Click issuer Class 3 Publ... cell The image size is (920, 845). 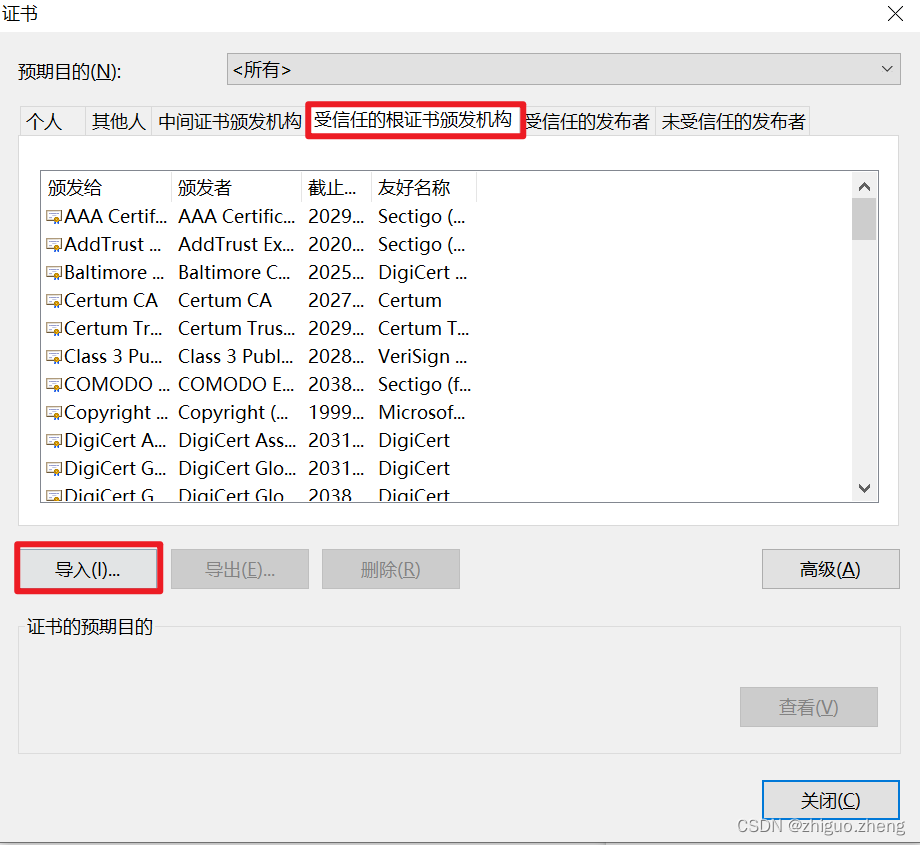click(x=235, y=356)
